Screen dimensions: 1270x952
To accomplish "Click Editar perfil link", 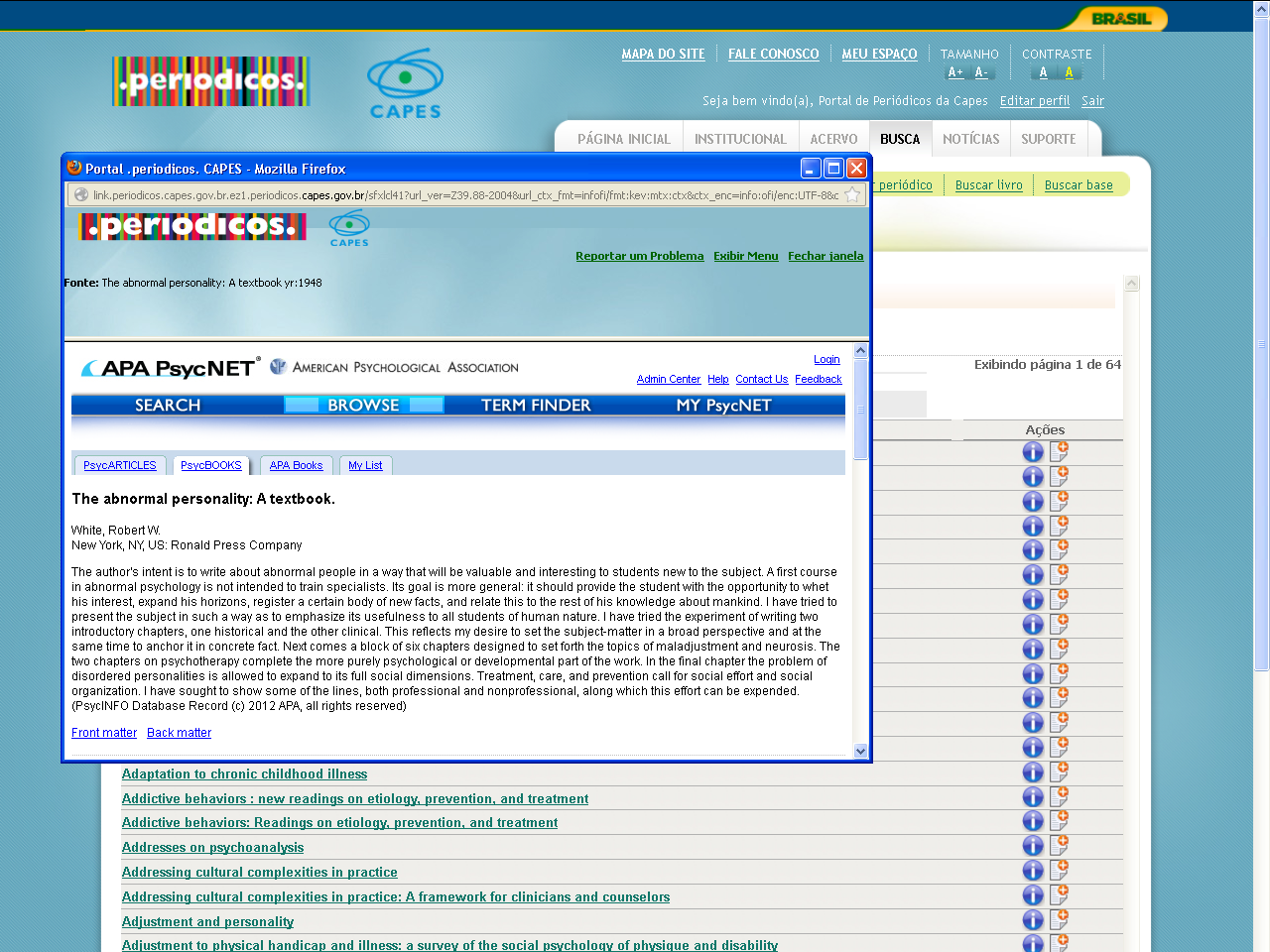I will coord(1035,101).
